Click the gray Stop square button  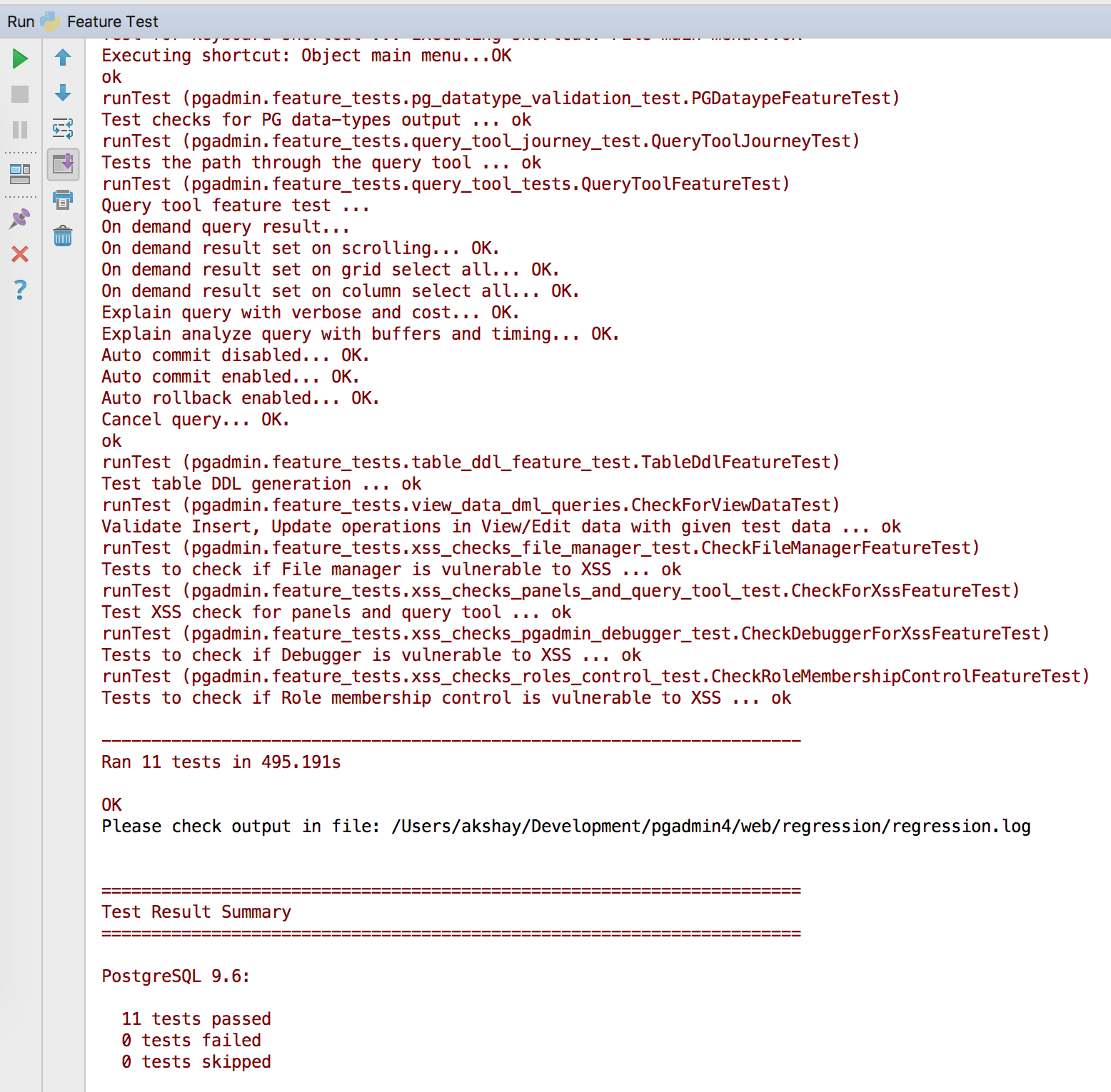coord(20,94)
